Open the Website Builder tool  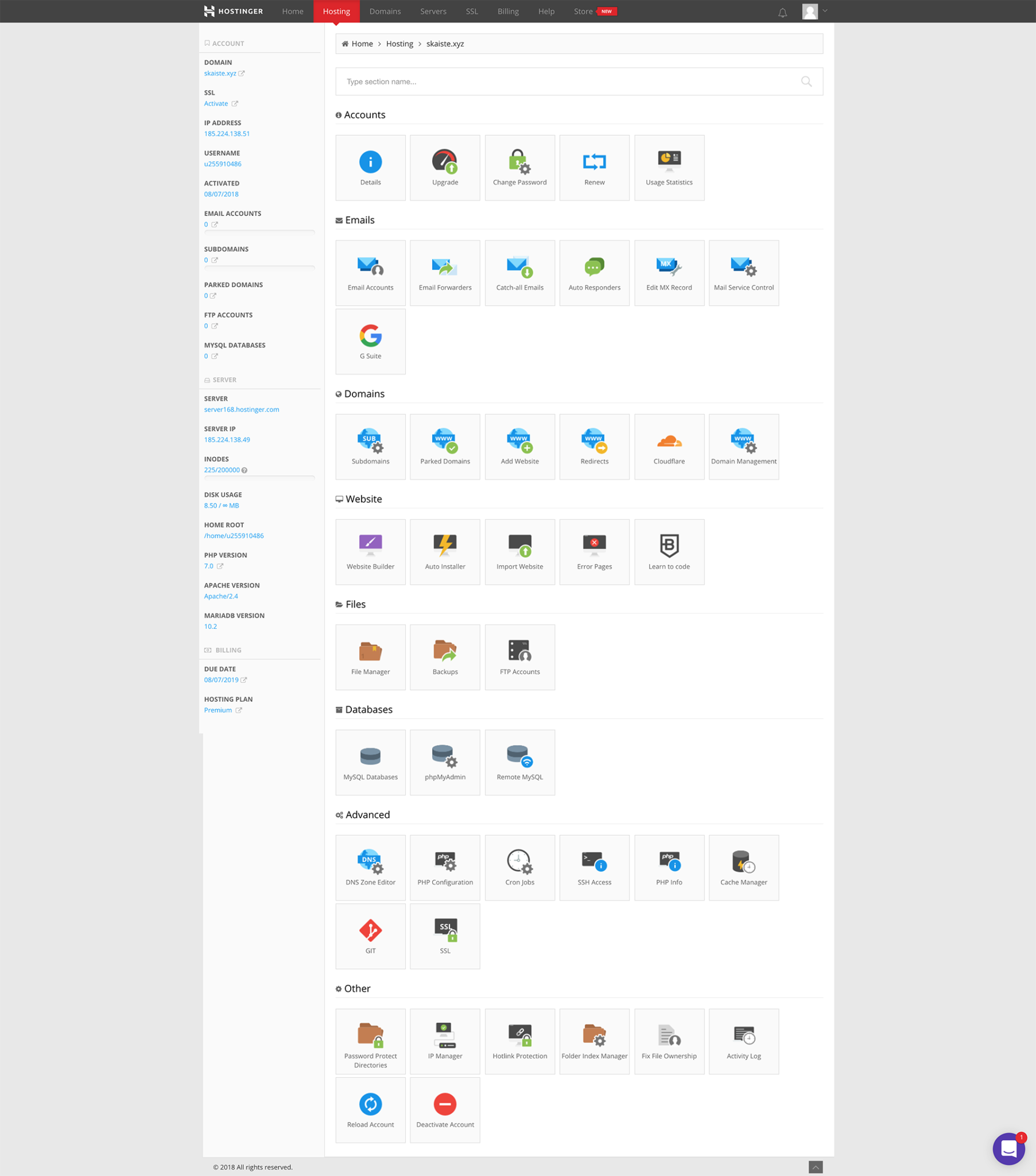pos(370,551)
